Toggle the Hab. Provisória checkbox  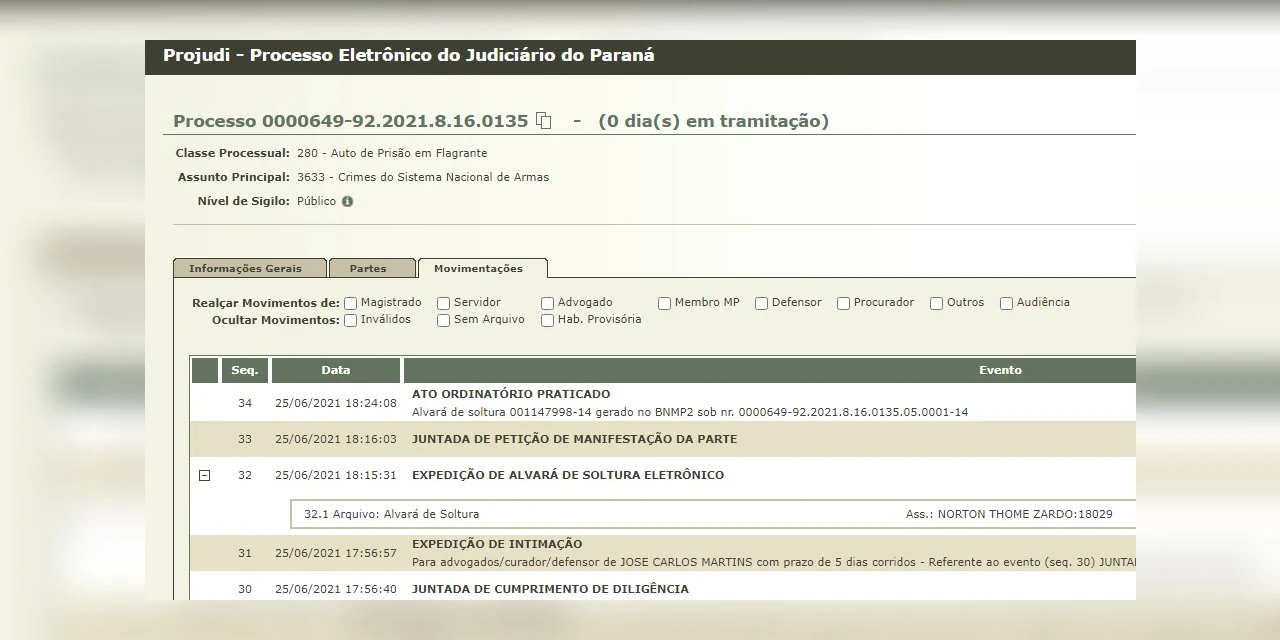click(547, 321)
